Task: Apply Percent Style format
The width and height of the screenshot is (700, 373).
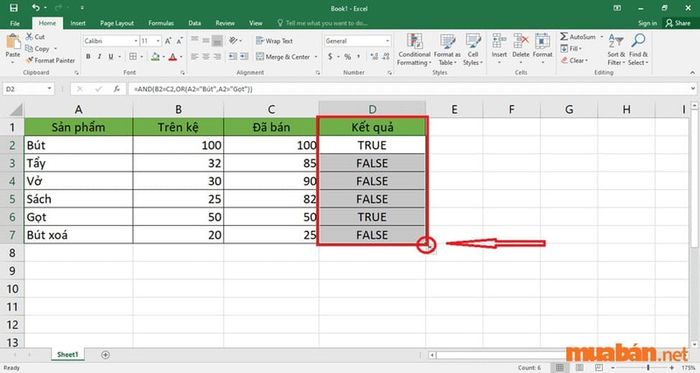Action: [x=347, y=57]
